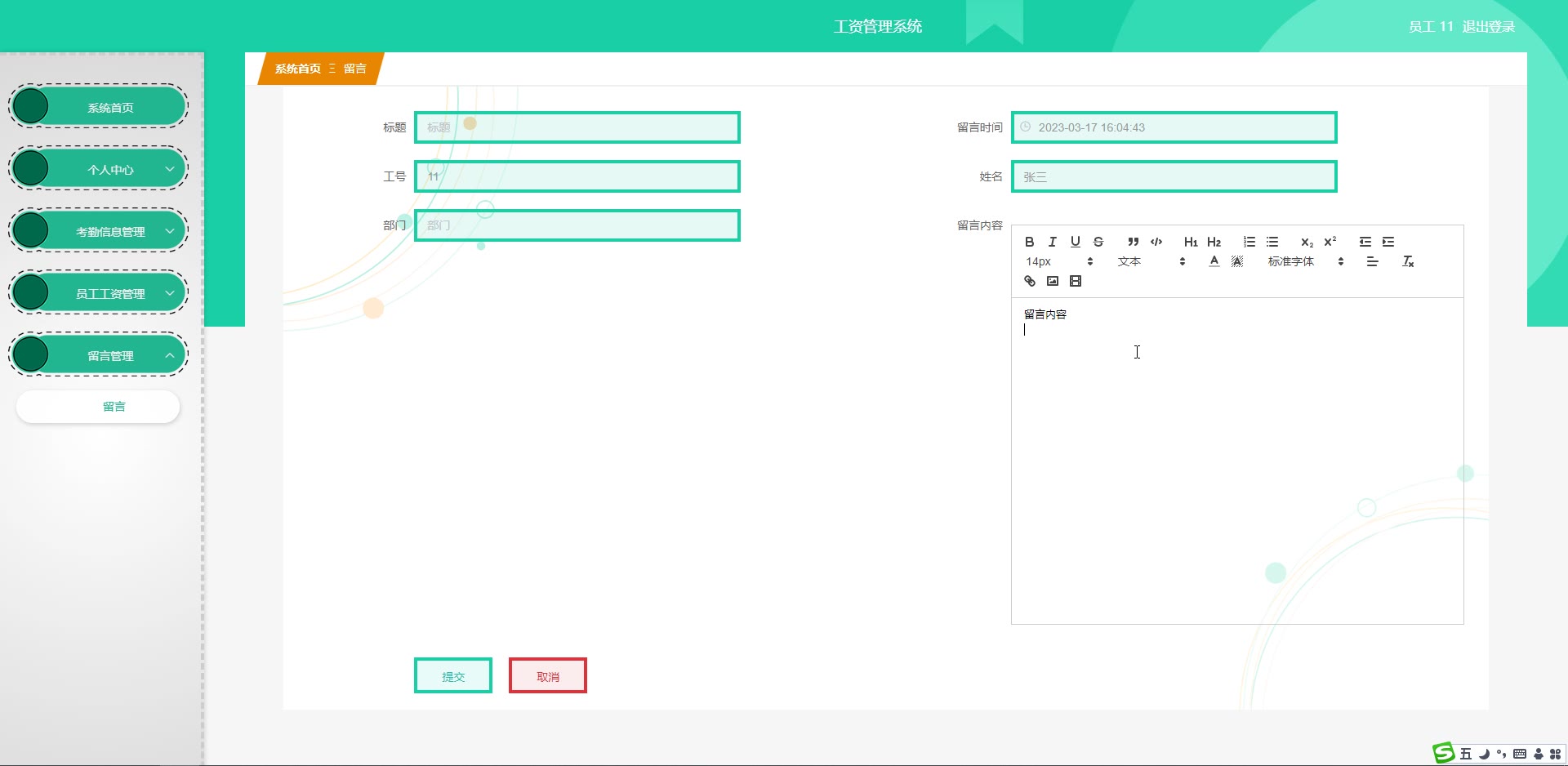This screenshot has height=766, width=1568.
Task: Clear text formatting in the editor
Action: (x=1407, y=261)
